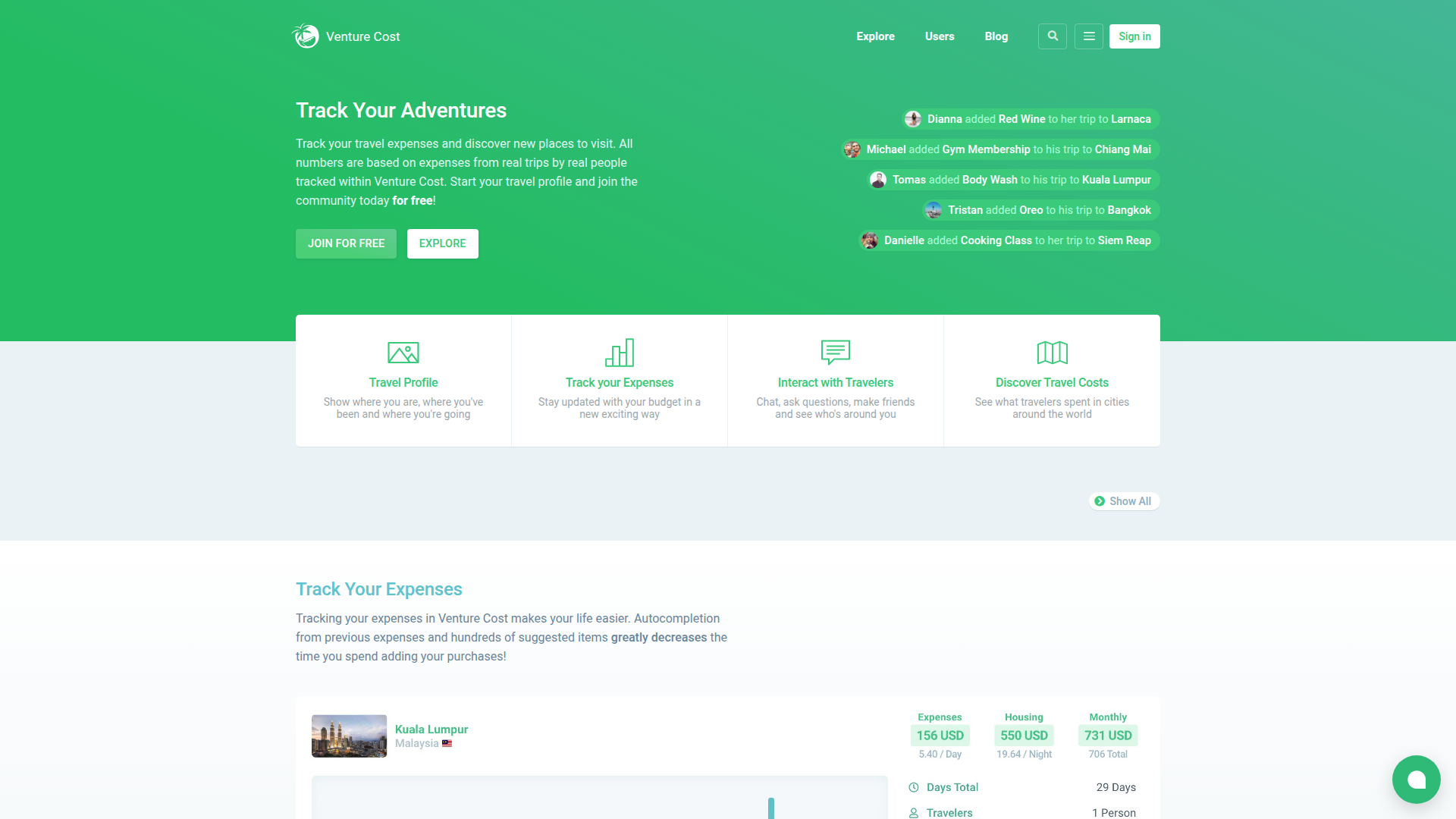Open the Blog menu item
Viewport: 1456px width, 819px height.
point(996,36)
